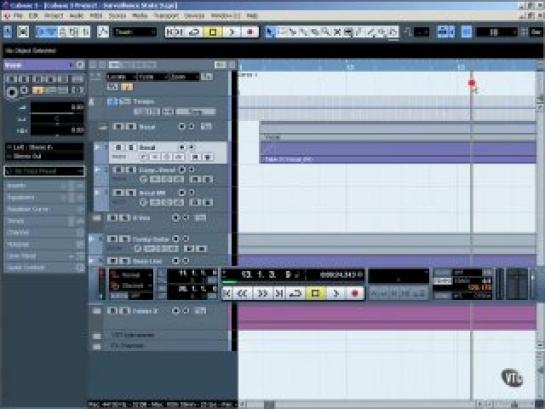Click Show Inspector icon in toolbar

(42, 32)
